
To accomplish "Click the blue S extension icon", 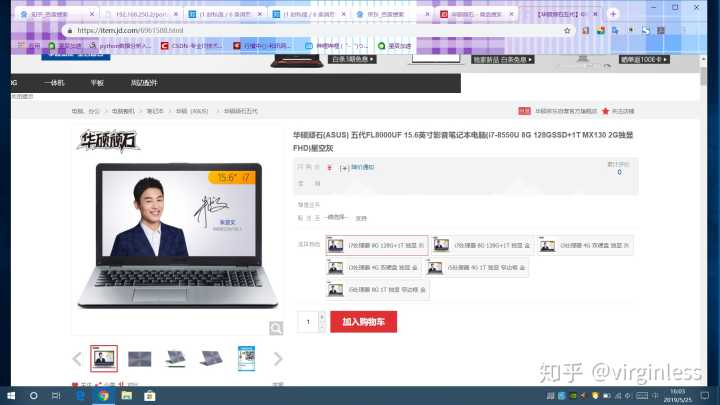I will pos(646,31).
